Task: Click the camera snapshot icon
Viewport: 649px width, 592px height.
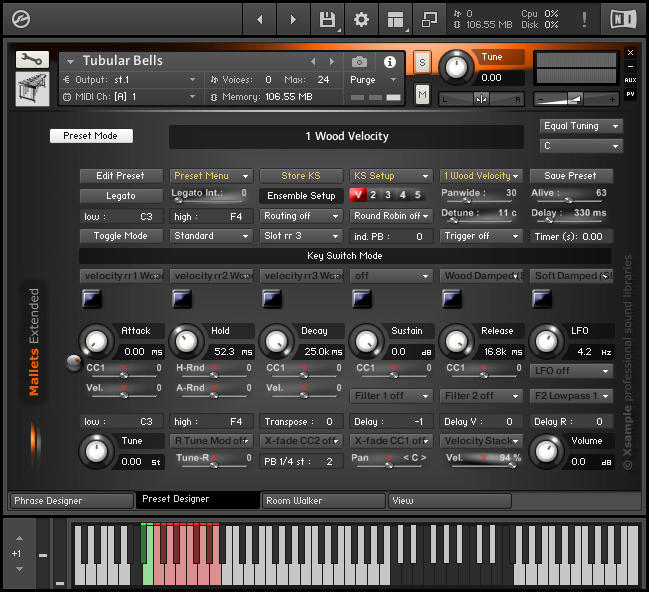Action: tap(359, 62)
